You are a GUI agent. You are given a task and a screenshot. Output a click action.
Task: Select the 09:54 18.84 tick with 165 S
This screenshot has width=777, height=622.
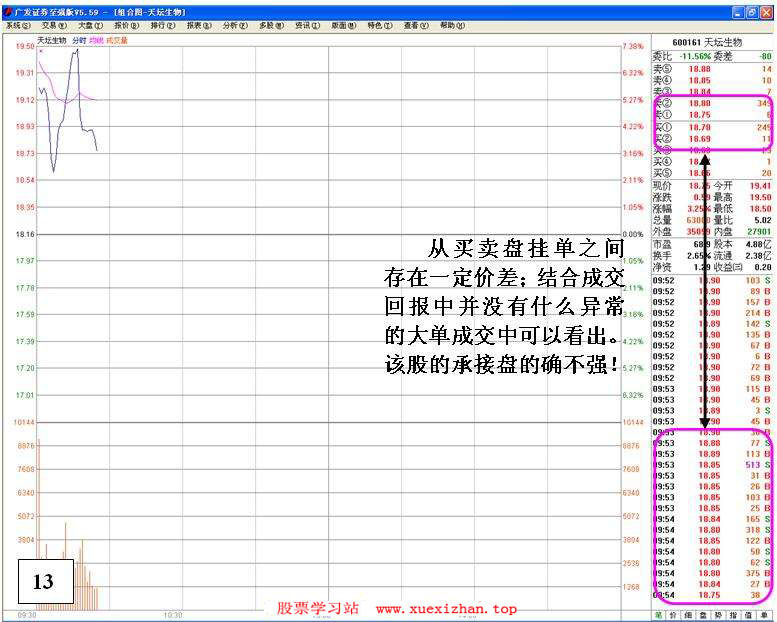[712, 519]
